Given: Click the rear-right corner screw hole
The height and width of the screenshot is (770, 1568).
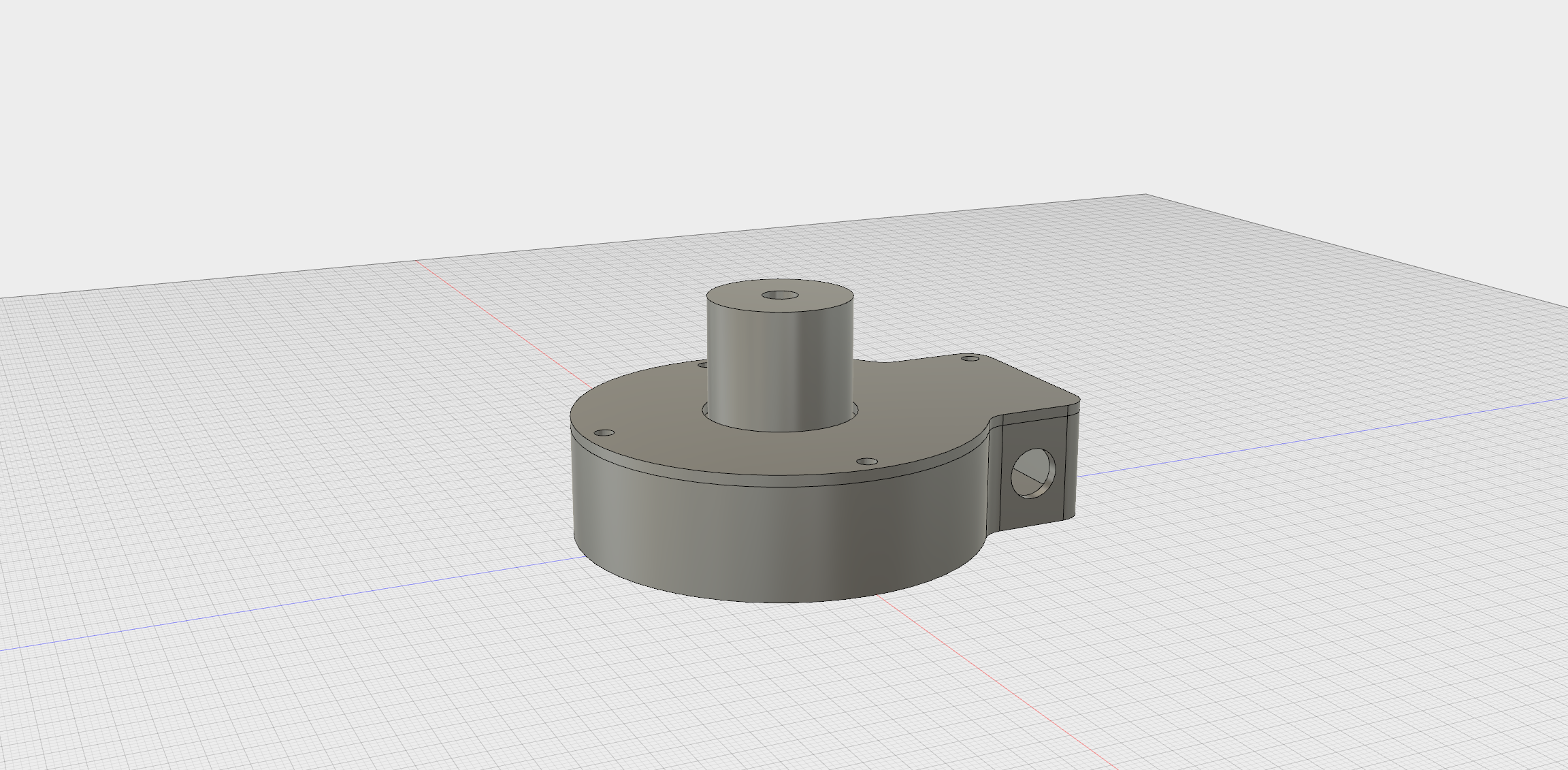Looking at the screenshot, I should pos(969,357).
